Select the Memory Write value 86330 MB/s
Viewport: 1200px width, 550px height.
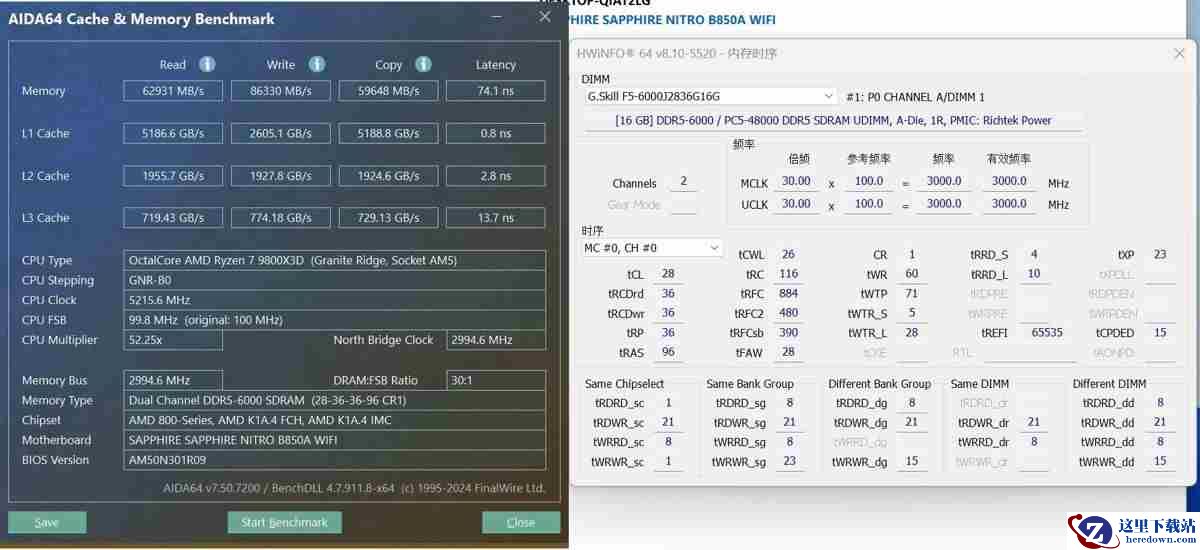point(280,91)
